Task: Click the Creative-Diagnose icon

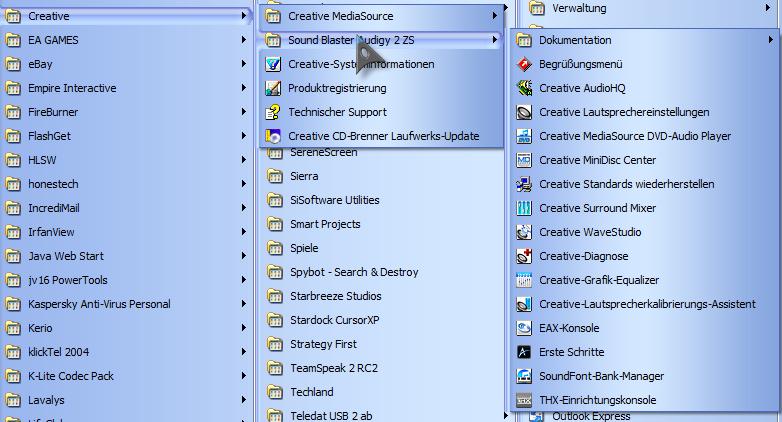Action: click(x=524, y=256)
